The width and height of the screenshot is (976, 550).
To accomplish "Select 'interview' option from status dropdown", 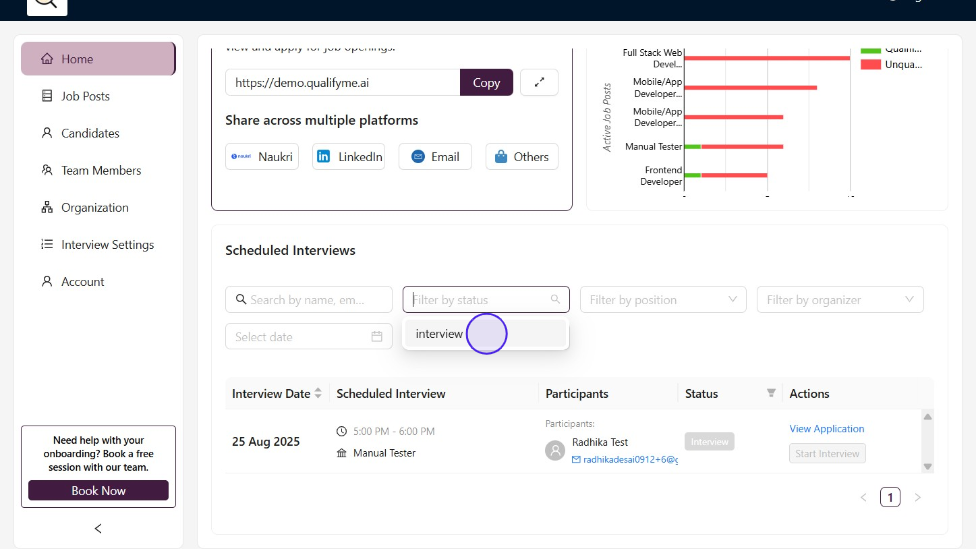I will (440, 334).
